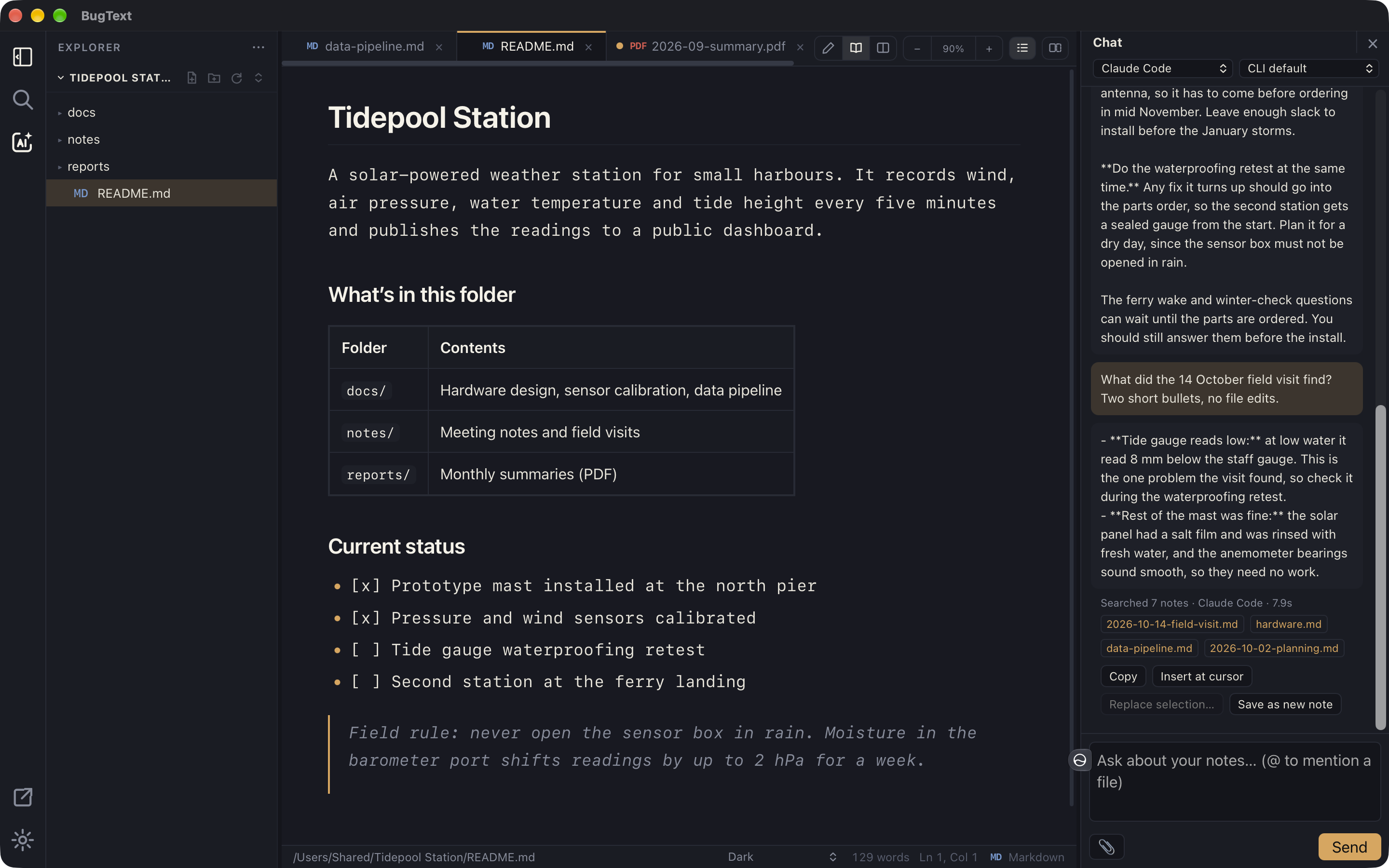Click the new note compose icon
Viewport: 1389px width, 868px height.
click(22, 797)
